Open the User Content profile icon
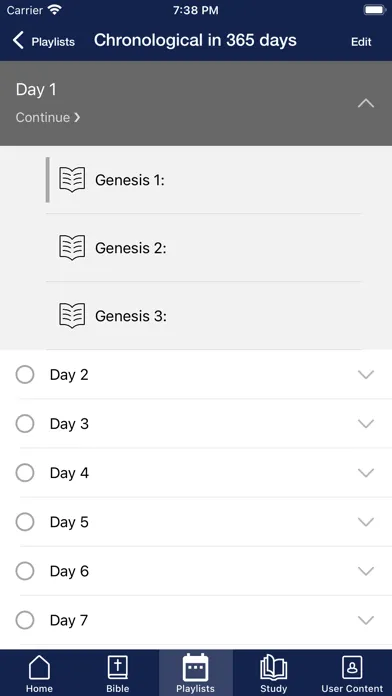Viewport: 392px width, 696px height. pos(352,667)
